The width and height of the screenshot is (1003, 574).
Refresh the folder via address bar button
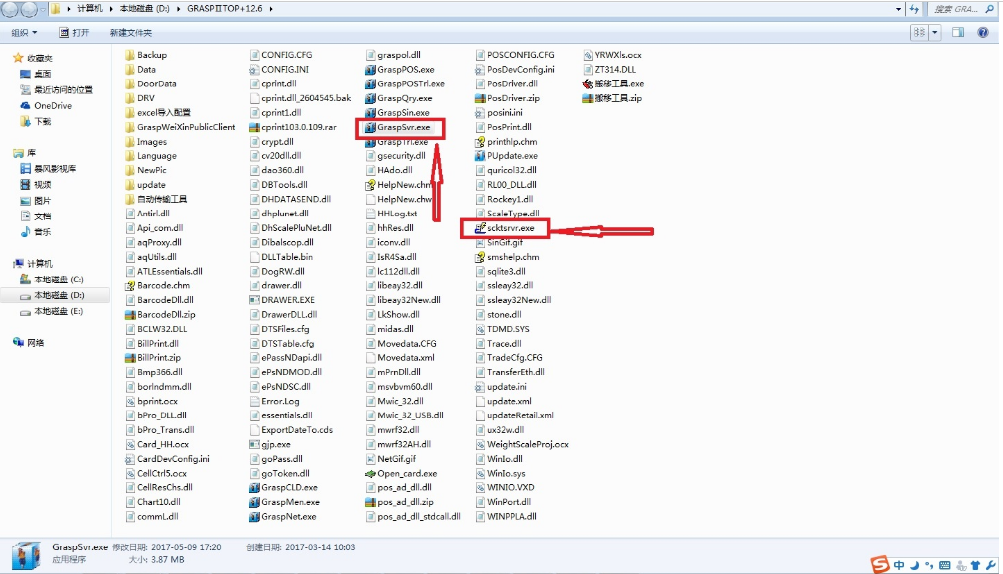(914, 9)
